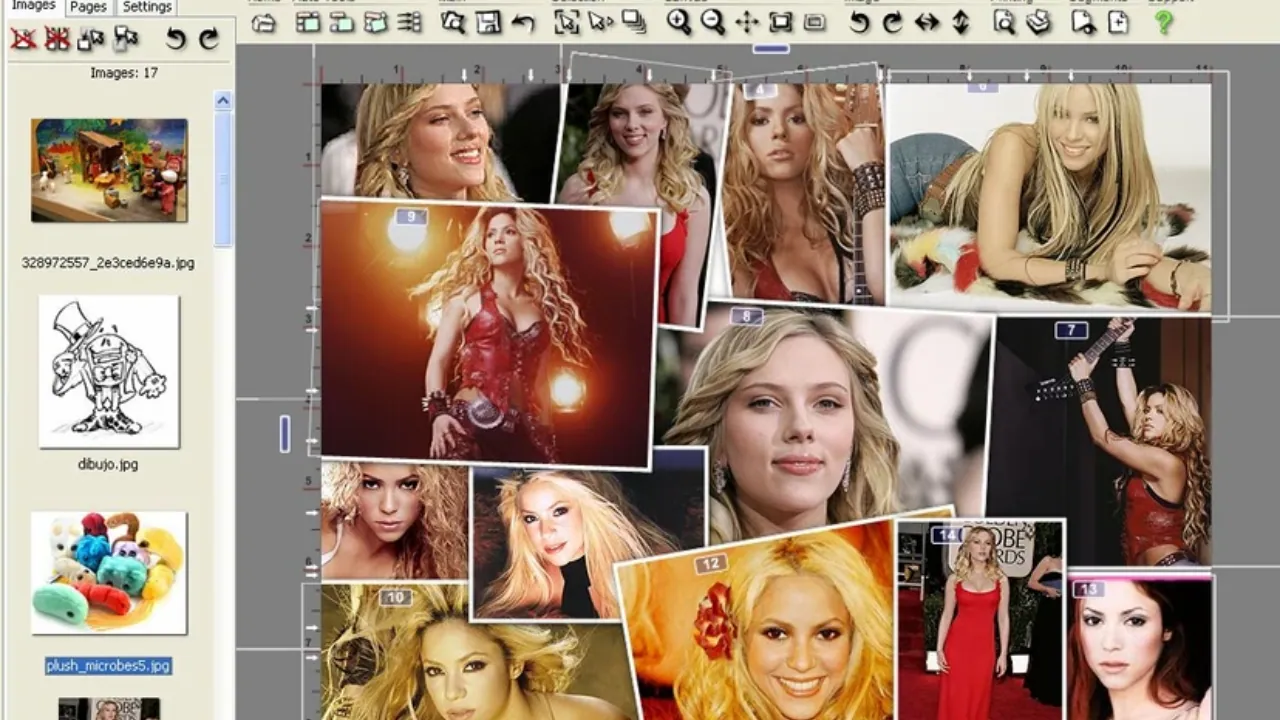The image size is (1280, 720).
Task: Click the second place-images cursor icon
Action: pyautogui.click(x=125, y=39)
